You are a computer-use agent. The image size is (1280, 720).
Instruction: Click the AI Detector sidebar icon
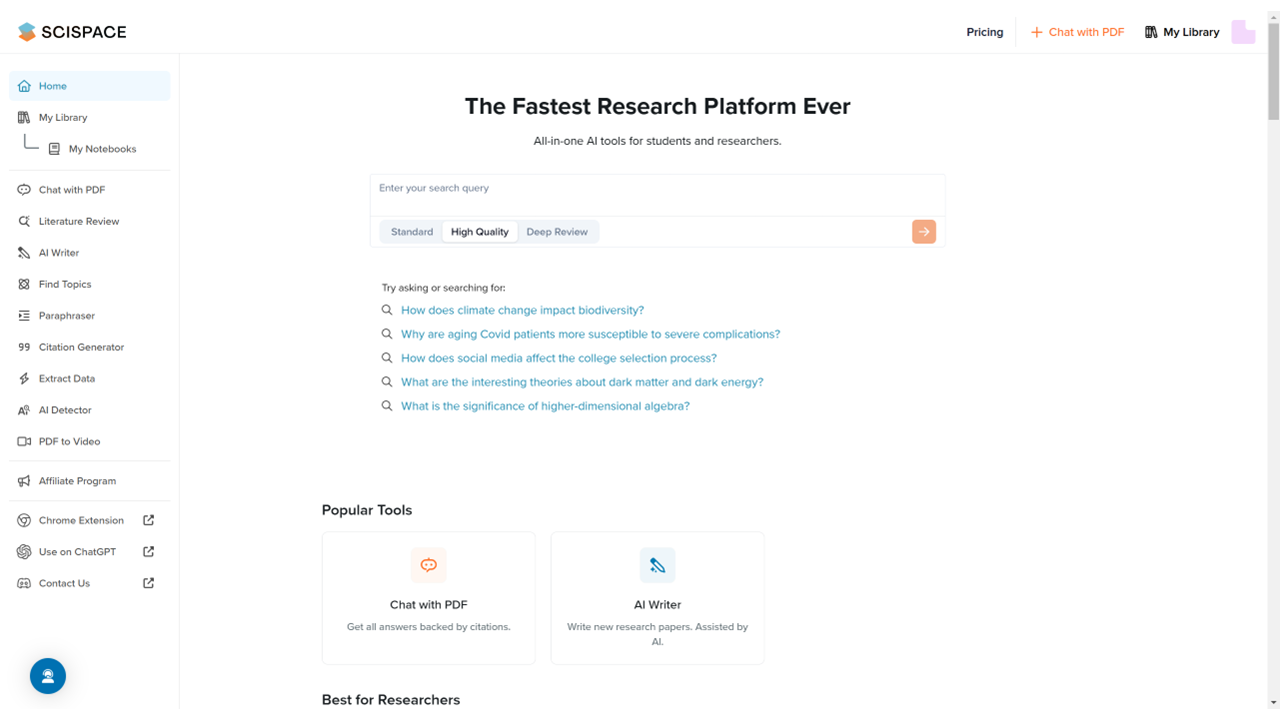click(x=24, y=410)
